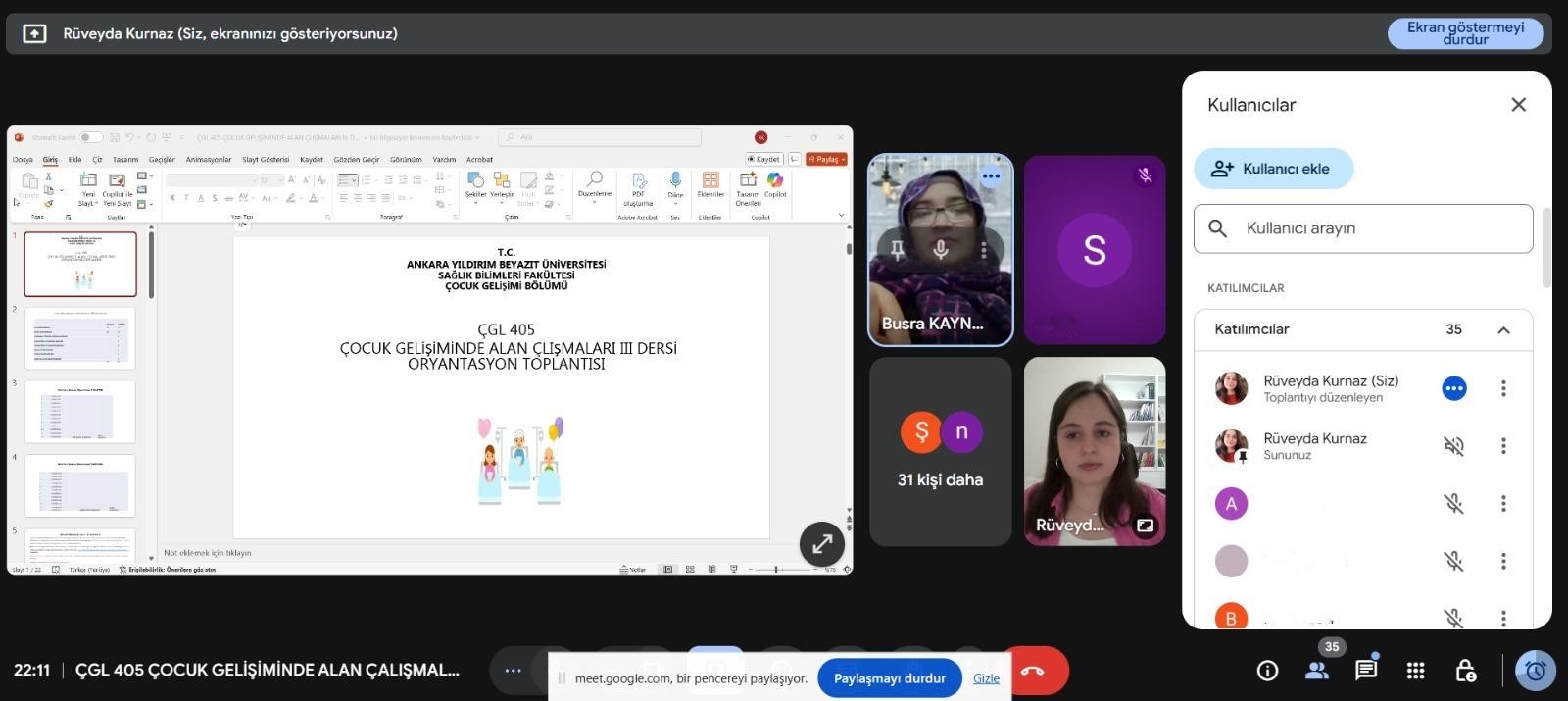Hang up with red end call button

coord(1032,672)
